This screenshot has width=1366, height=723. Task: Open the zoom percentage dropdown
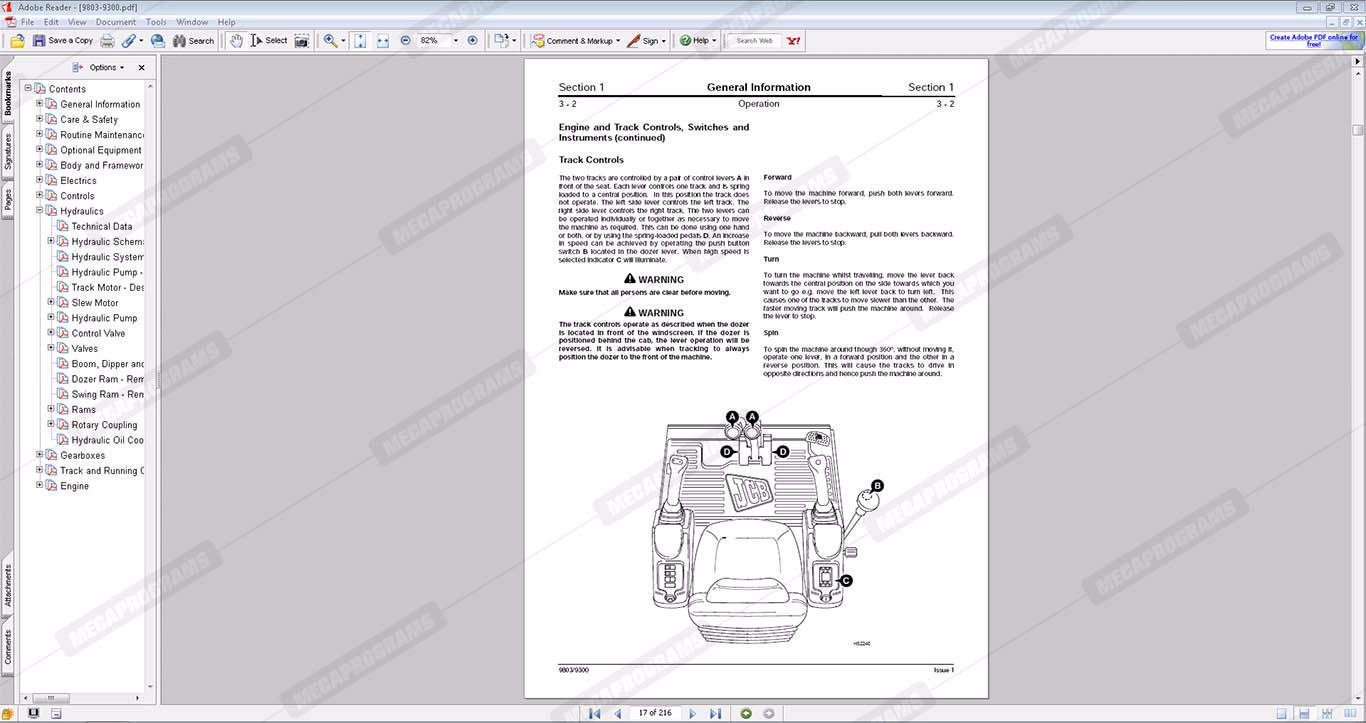point(456,41)
